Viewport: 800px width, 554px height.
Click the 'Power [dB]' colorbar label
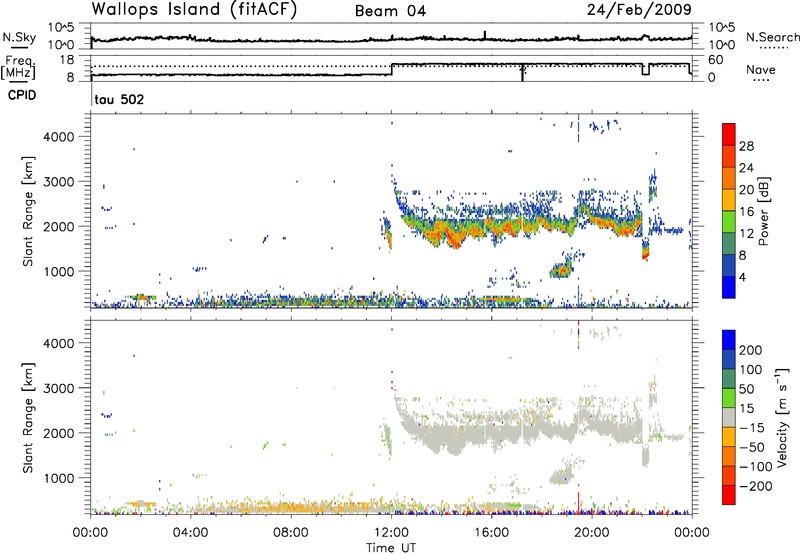[x=764, y=211]
